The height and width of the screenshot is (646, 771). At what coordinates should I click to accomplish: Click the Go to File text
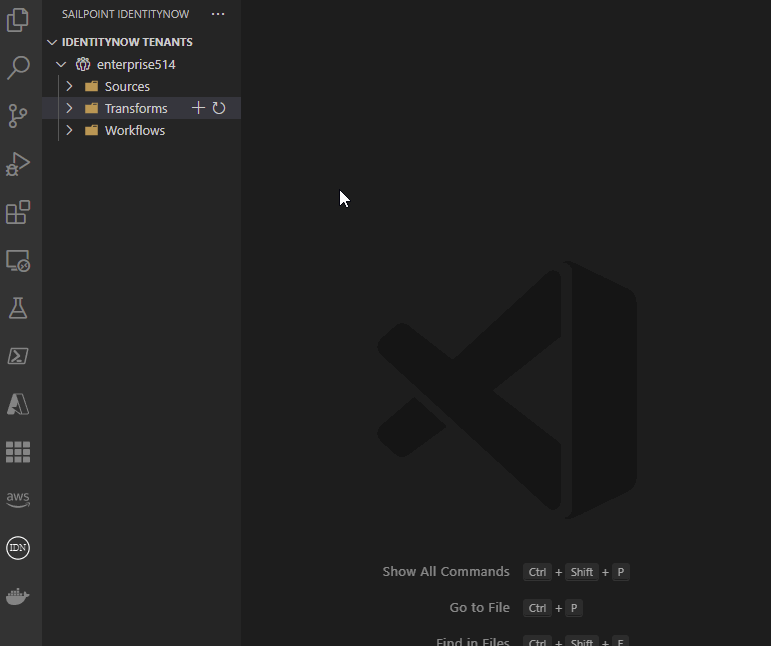click(479, 608)
